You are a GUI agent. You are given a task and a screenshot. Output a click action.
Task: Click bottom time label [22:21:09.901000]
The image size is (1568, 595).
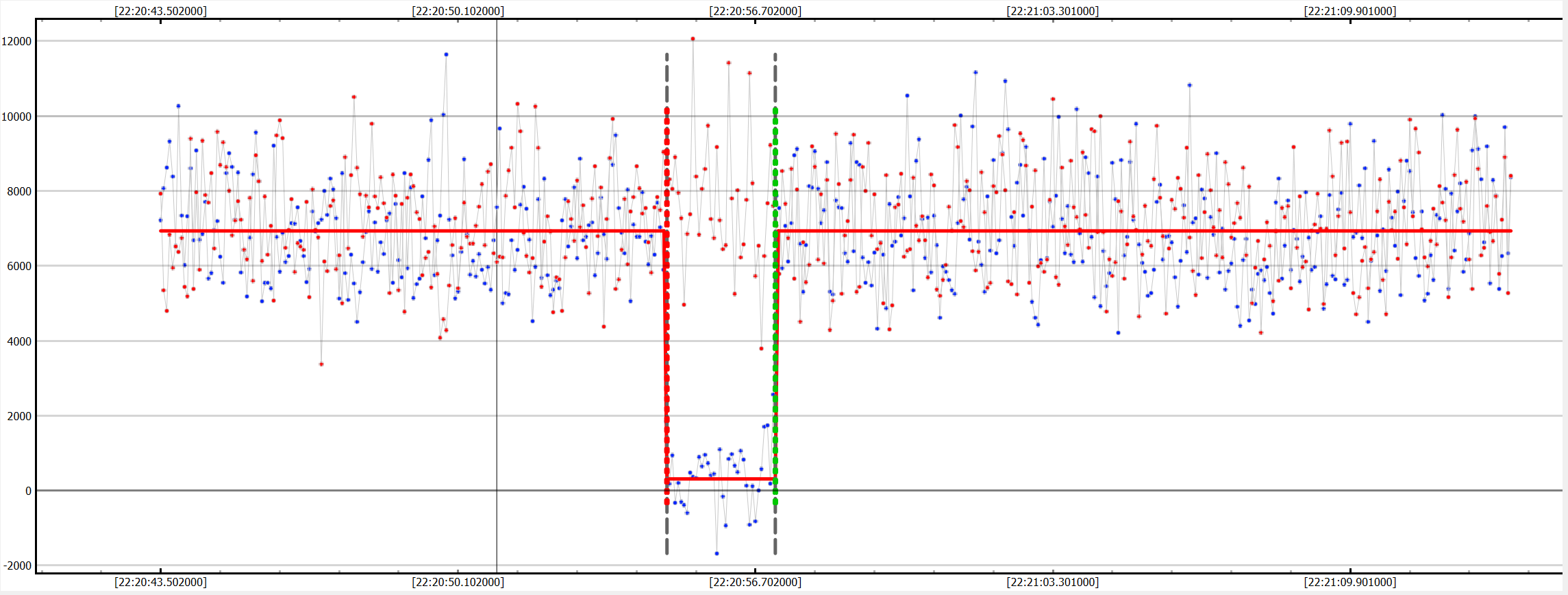coord(1349,582)
